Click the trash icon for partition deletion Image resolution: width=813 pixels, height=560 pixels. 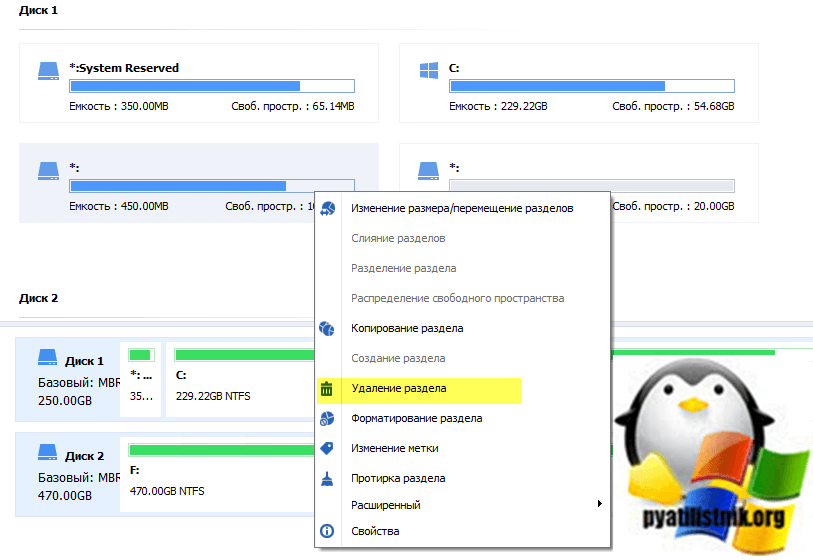(x=327, y=388)
